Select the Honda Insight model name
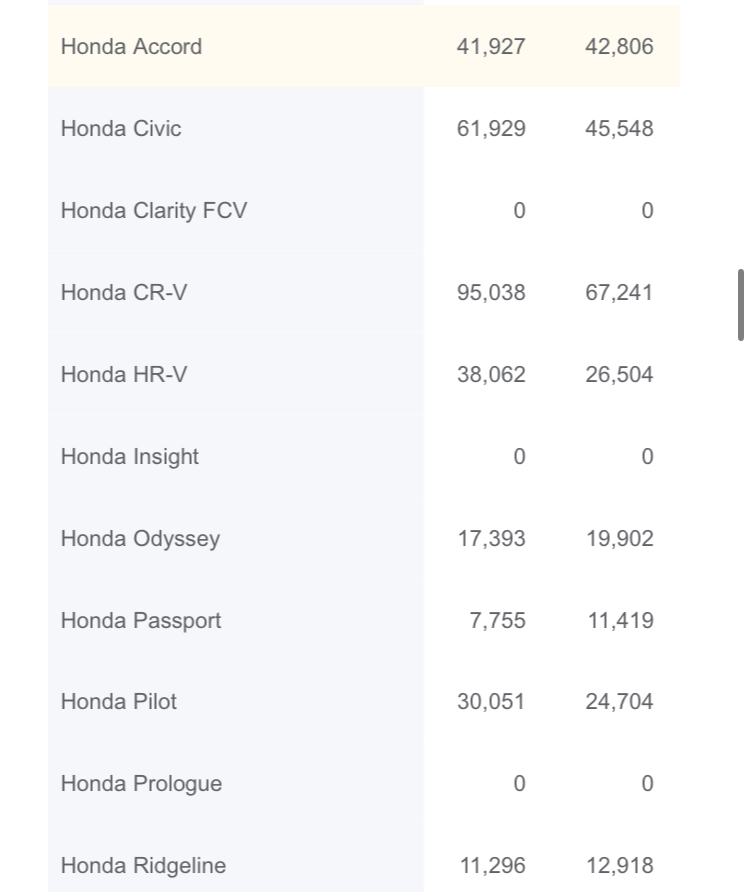 pyautogui.click(x=129, y=457)
